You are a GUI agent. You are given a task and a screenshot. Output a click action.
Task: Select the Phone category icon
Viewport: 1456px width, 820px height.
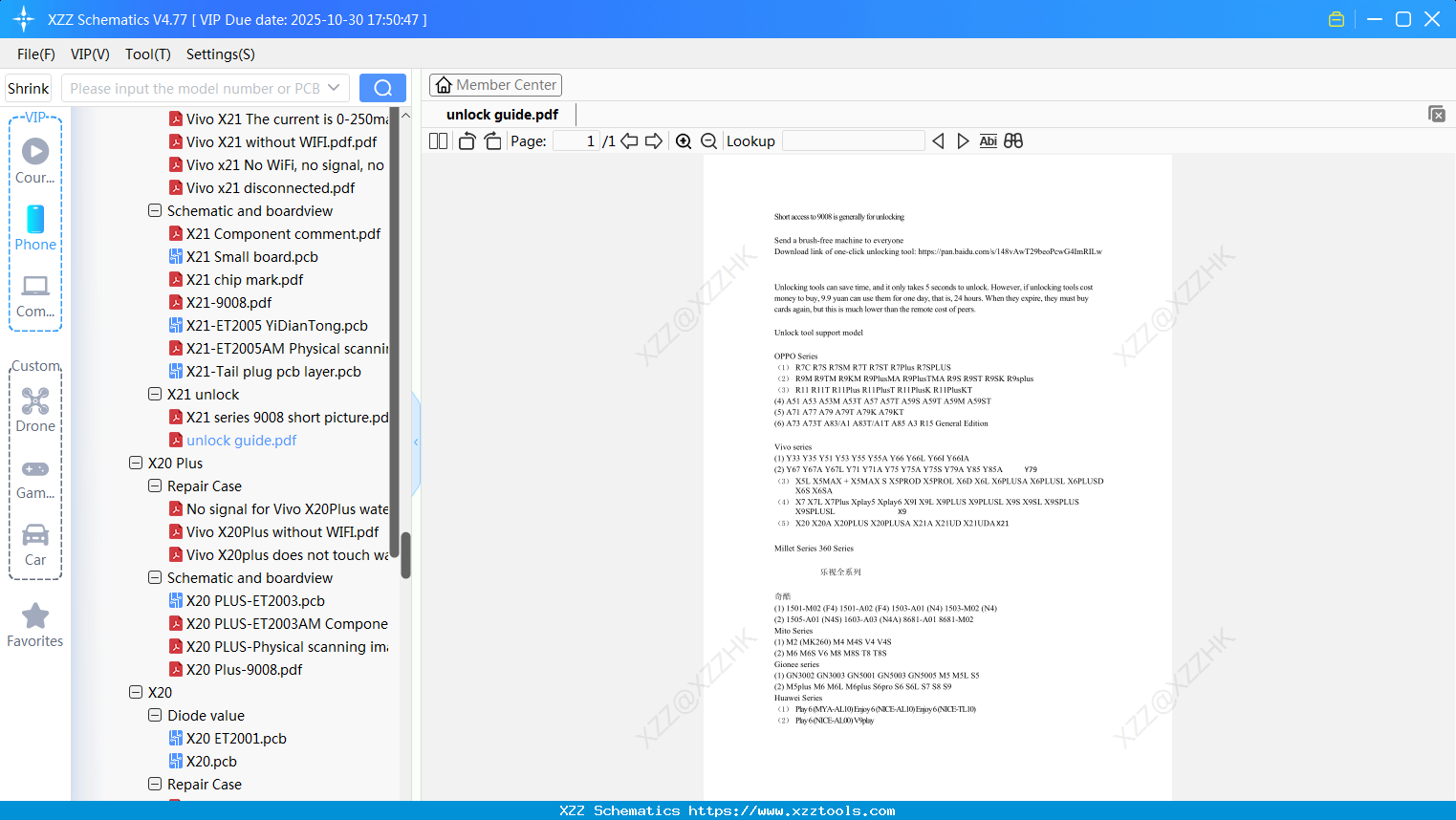(x=35, y=227)
